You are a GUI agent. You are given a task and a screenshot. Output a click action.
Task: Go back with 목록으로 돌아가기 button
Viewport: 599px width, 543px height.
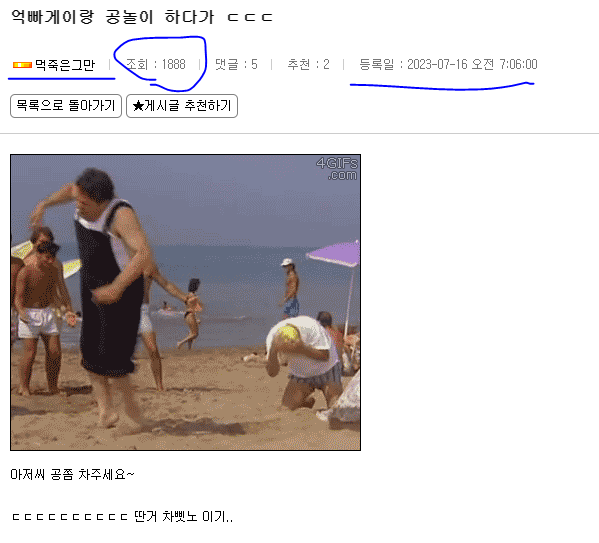(x=66, y=106)
